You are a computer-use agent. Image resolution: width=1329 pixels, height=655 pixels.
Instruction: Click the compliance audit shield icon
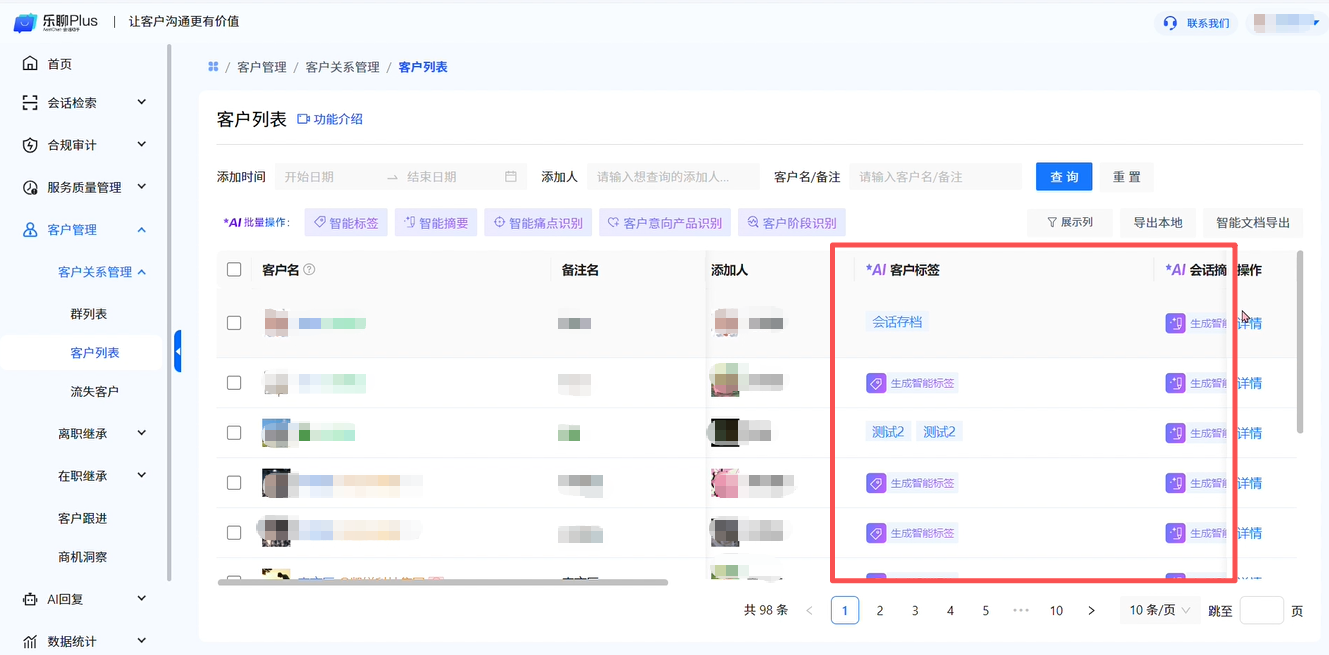(30, 145)
